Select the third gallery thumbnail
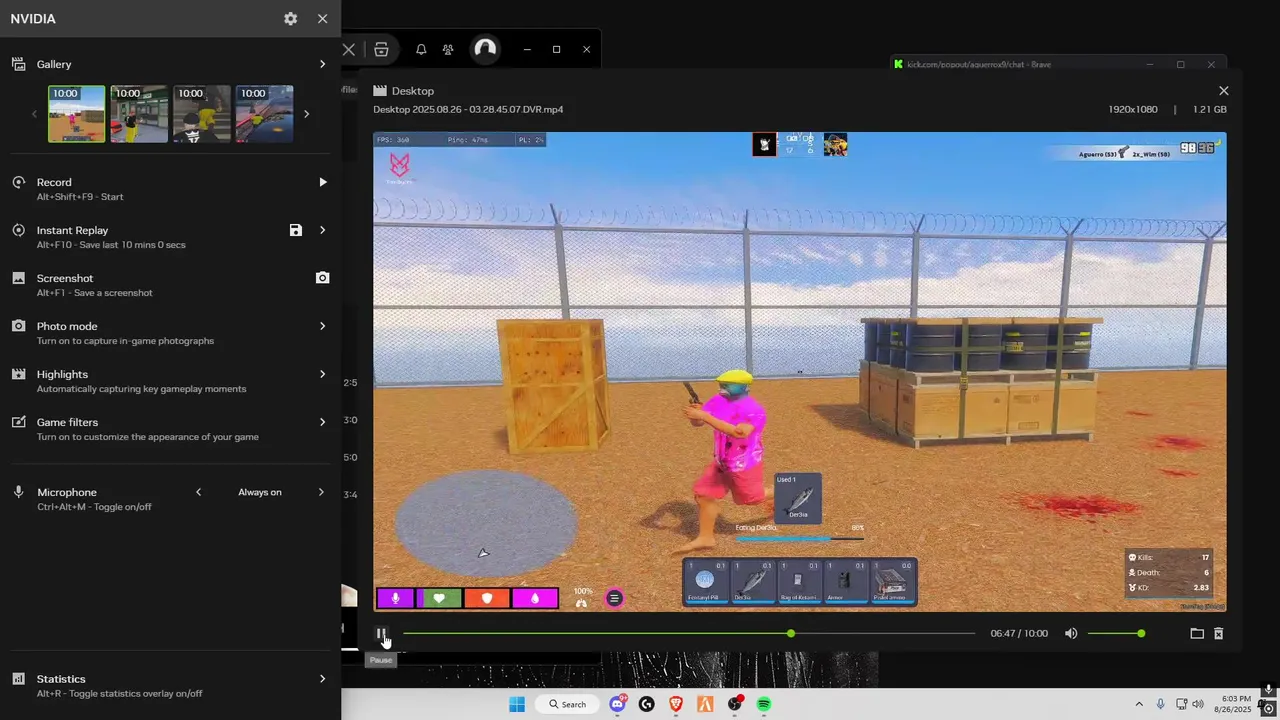 [x=202, y=114]
